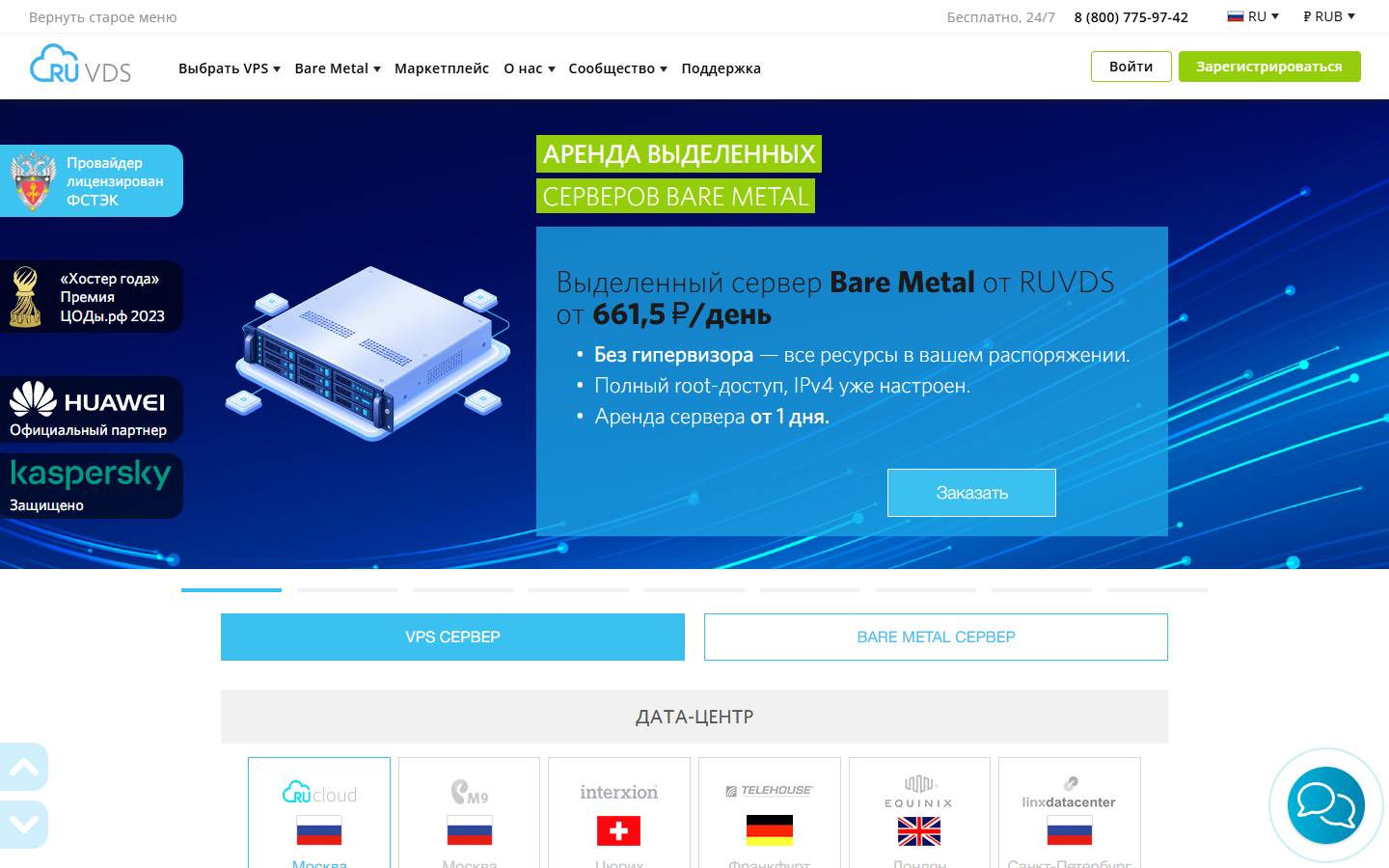Expand the «Выбрать VPS» menu

(x=230, y=68)
